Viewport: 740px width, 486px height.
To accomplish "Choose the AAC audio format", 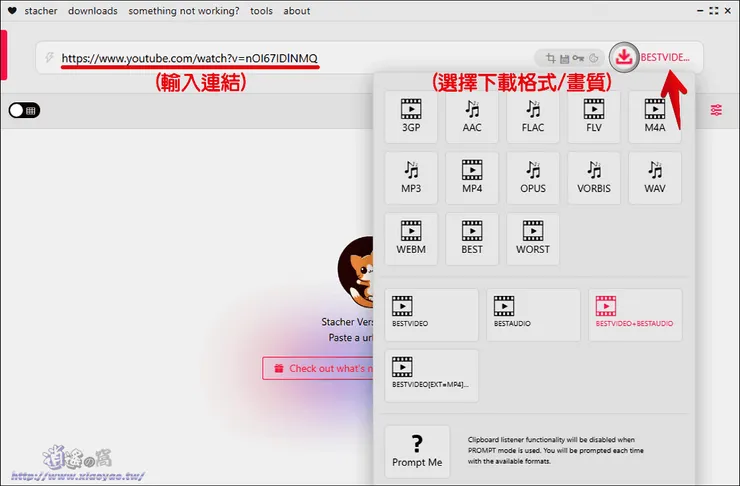I will [472, 117].
